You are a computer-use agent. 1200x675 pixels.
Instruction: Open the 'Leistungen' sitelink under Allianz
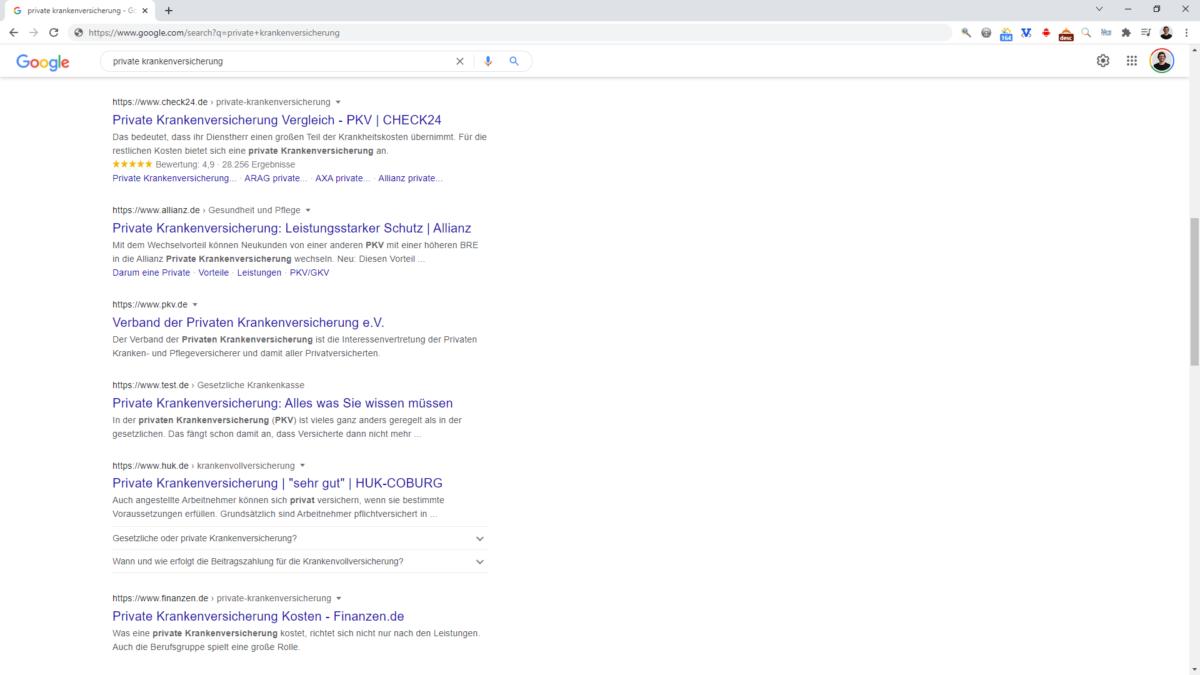pos(259,272)
